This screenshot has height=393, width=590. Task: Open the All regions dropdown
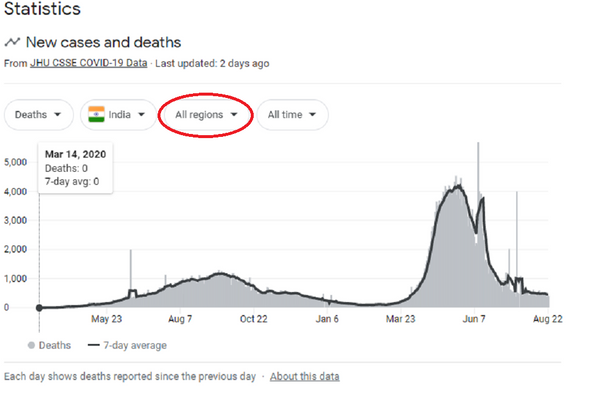pos(206,114)
